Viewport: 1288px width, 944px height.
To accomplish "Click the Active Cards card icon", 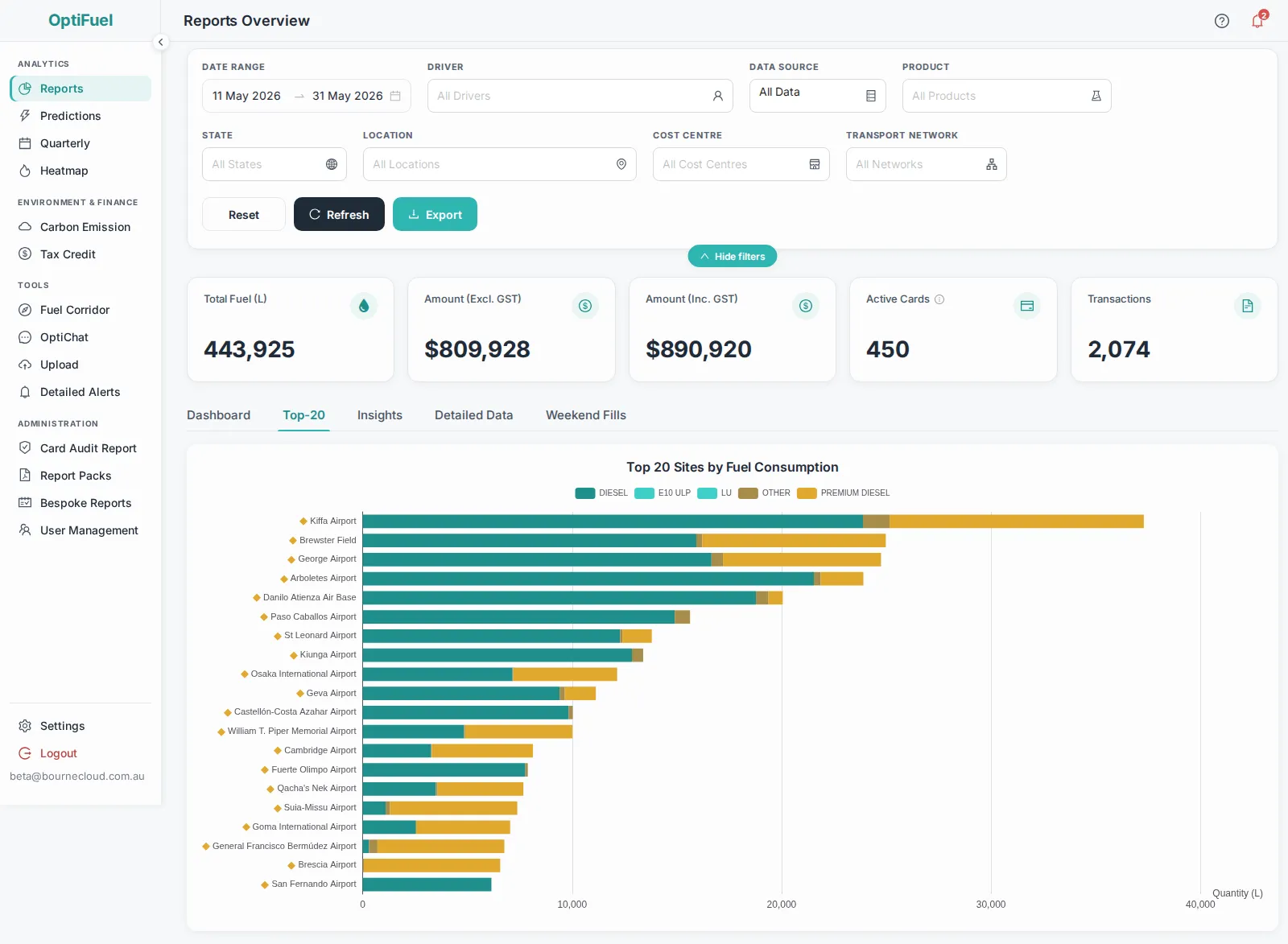I will (x=1027, y=306).
